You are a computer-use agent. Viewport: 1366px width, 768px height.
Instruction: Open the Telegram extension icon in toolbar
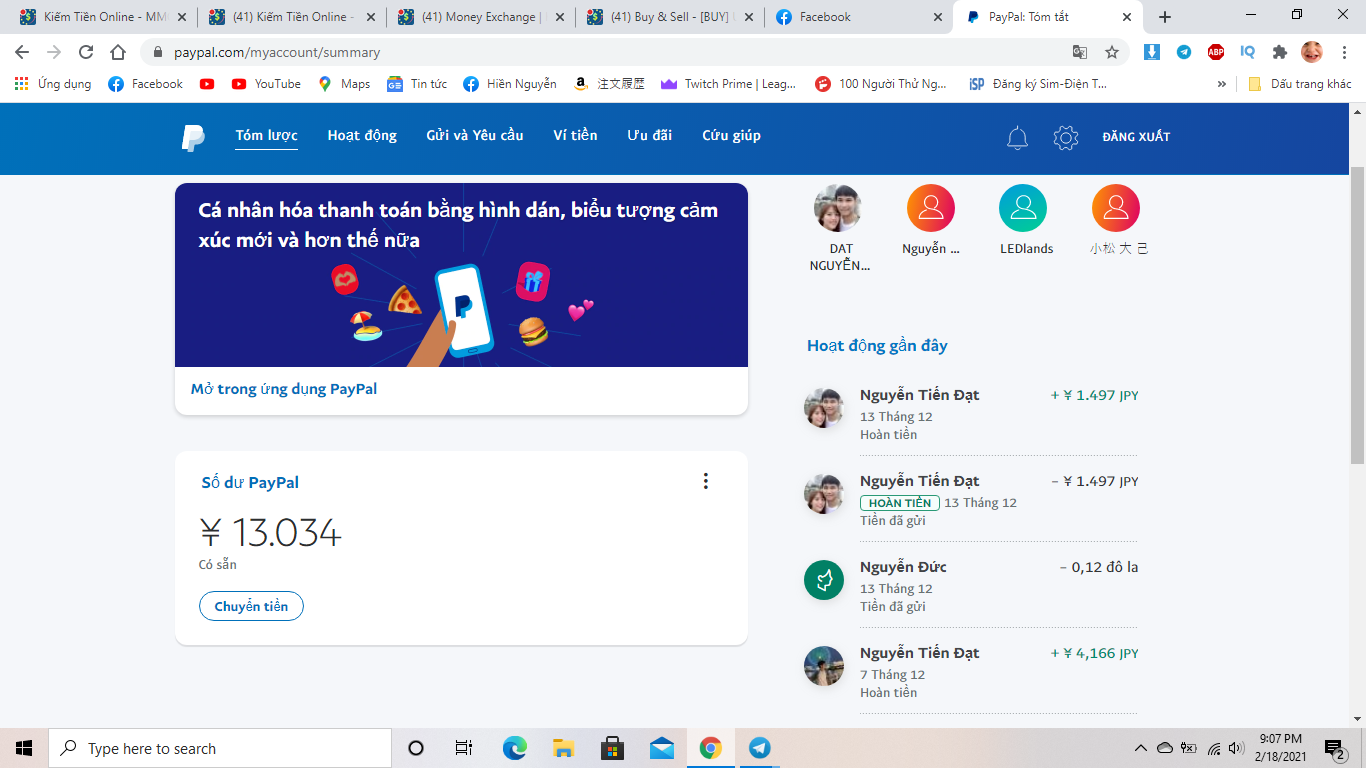pyautogui.click(x=1184, y=52)
